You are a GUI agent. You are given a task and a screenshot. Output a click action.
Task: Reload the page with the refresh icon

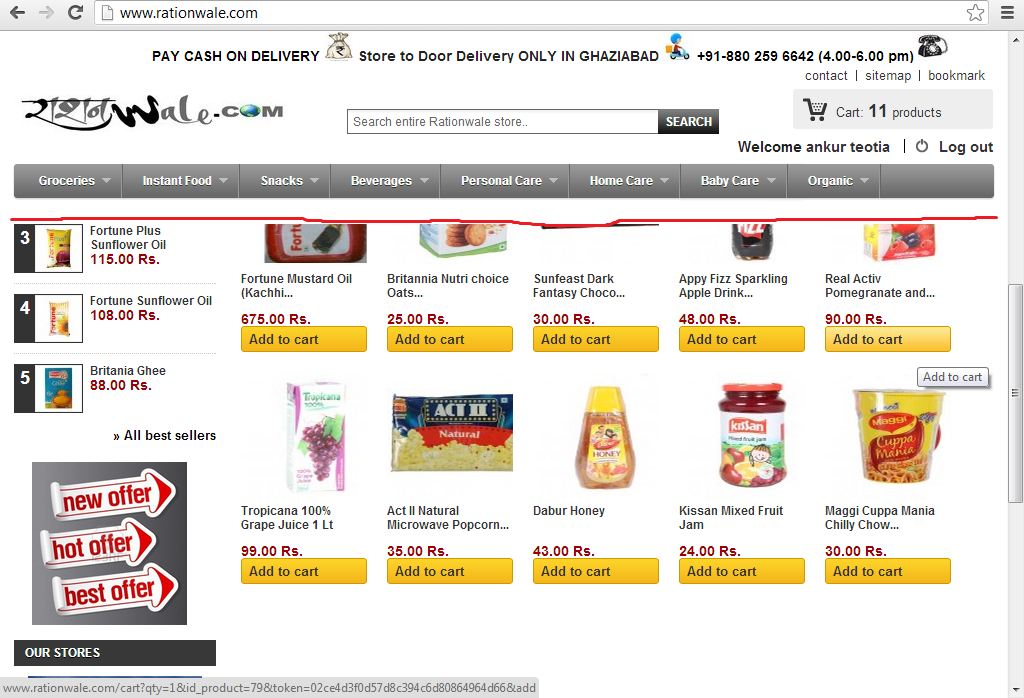pos(75,12)
